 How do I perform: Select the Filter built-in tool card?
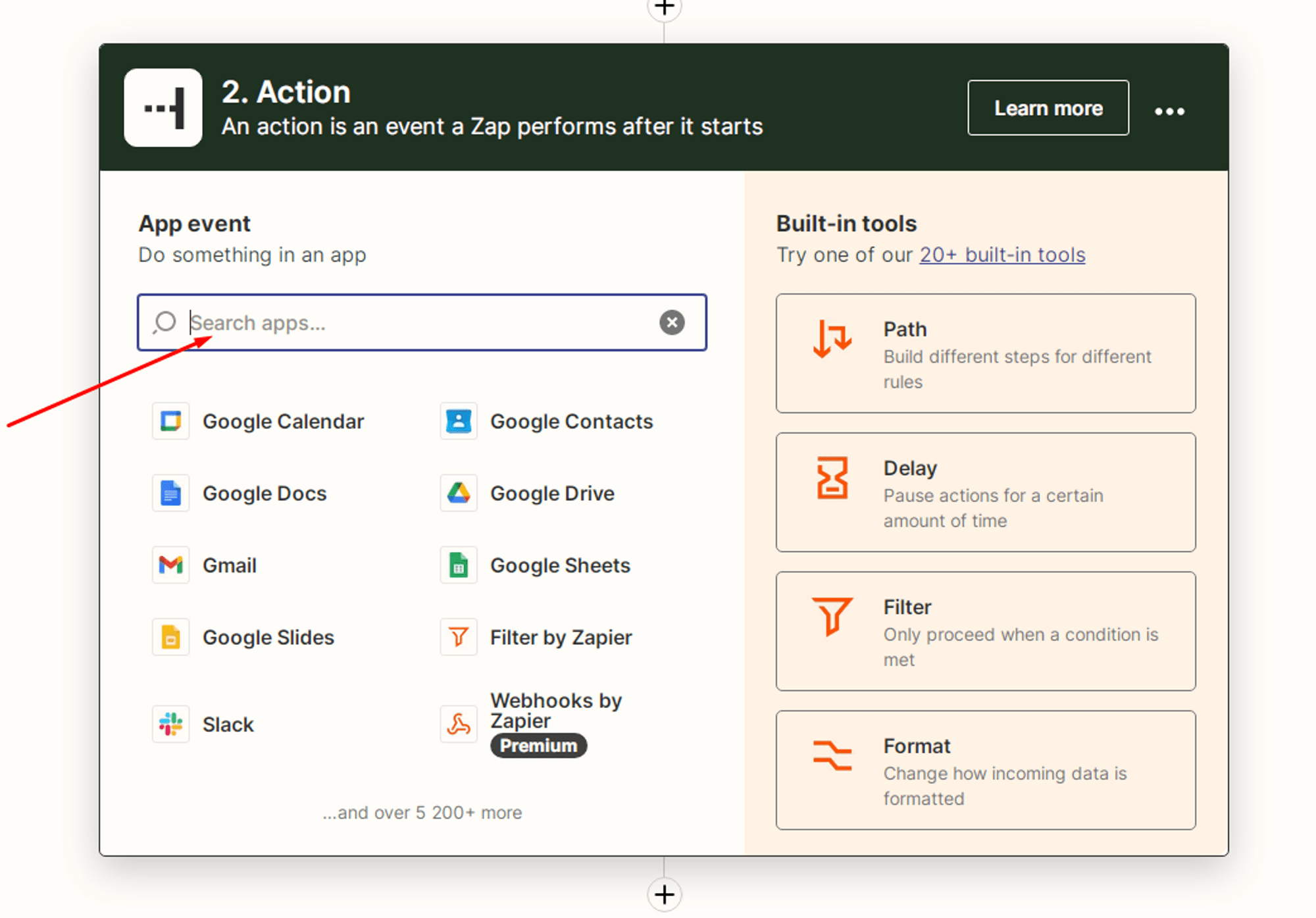(x=986, y=631)
